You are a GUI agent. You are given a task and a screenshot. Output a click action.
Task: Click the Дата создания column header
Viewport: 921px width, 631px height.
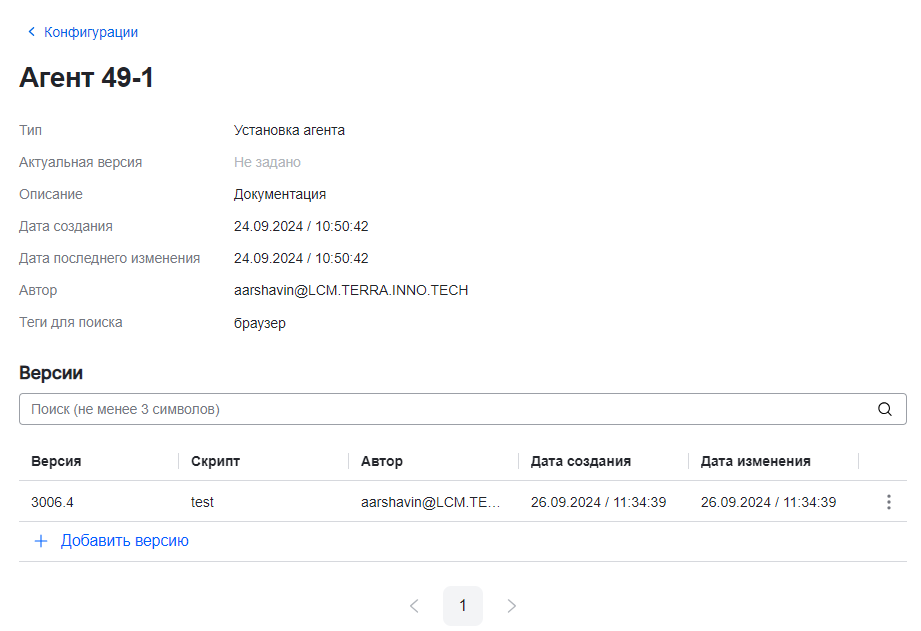(x=581, y=461)
